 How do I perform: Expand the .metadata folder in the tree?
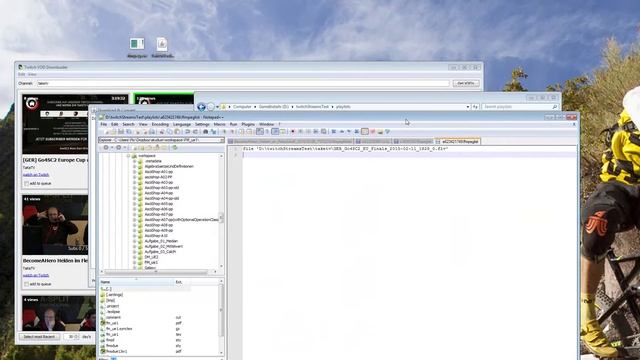[x=134, y=161]
